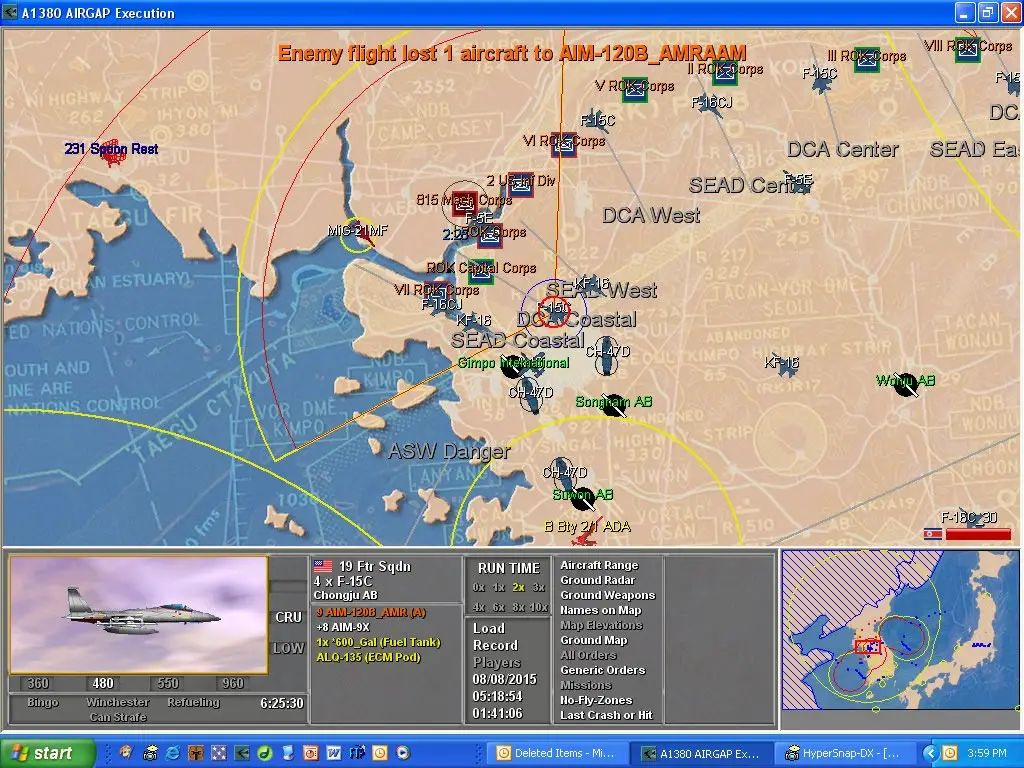Click the Record button
Viewport: 1024px width, 768px height.
tap(495, 645)
